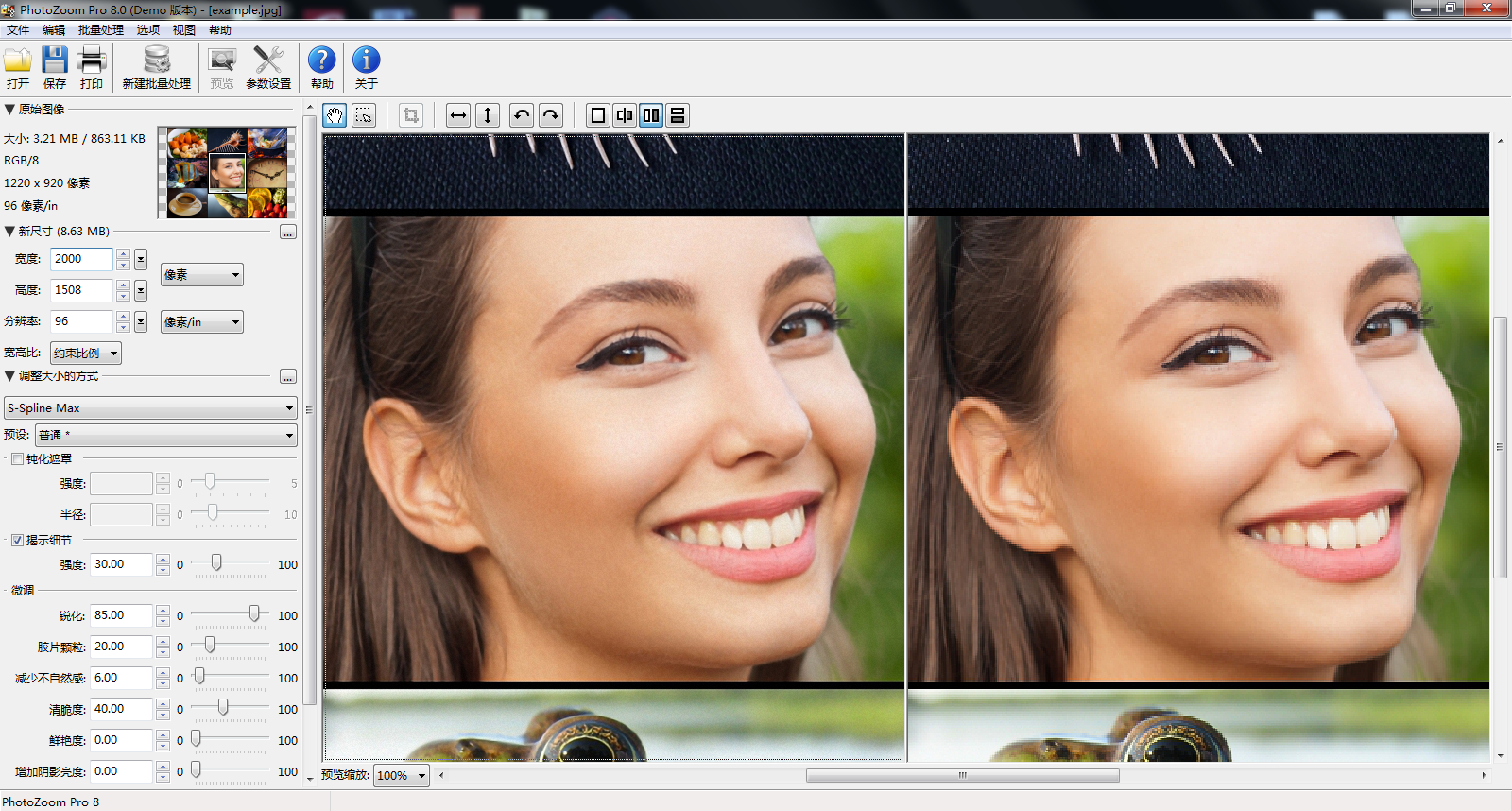The width and height of the screenshot is (1512, 811).
Task: Open the aspect ratio constraint dropdown
Action: (86, 354)
